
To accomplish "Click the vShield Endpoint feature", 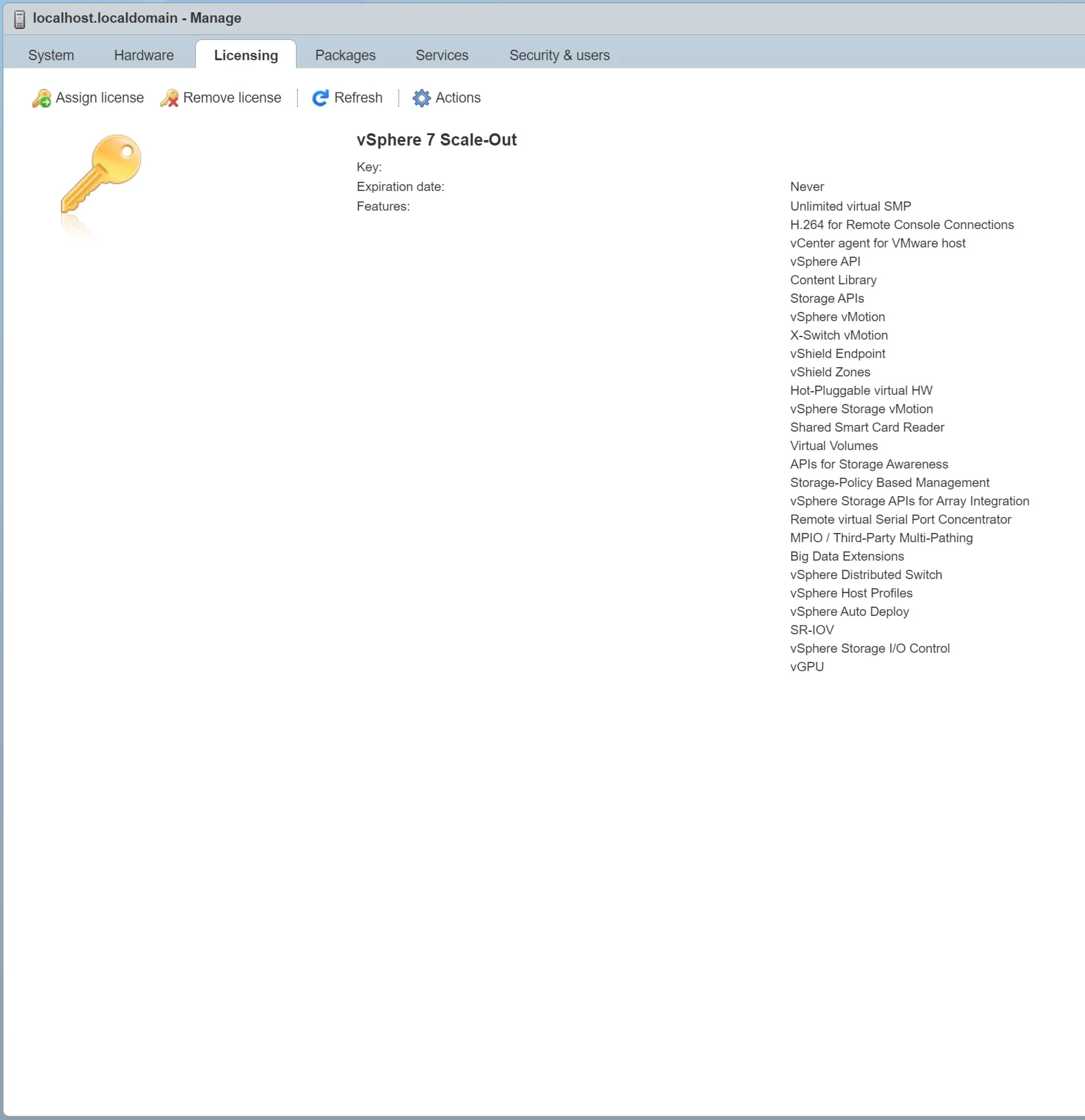I will [x=838, y=354].
